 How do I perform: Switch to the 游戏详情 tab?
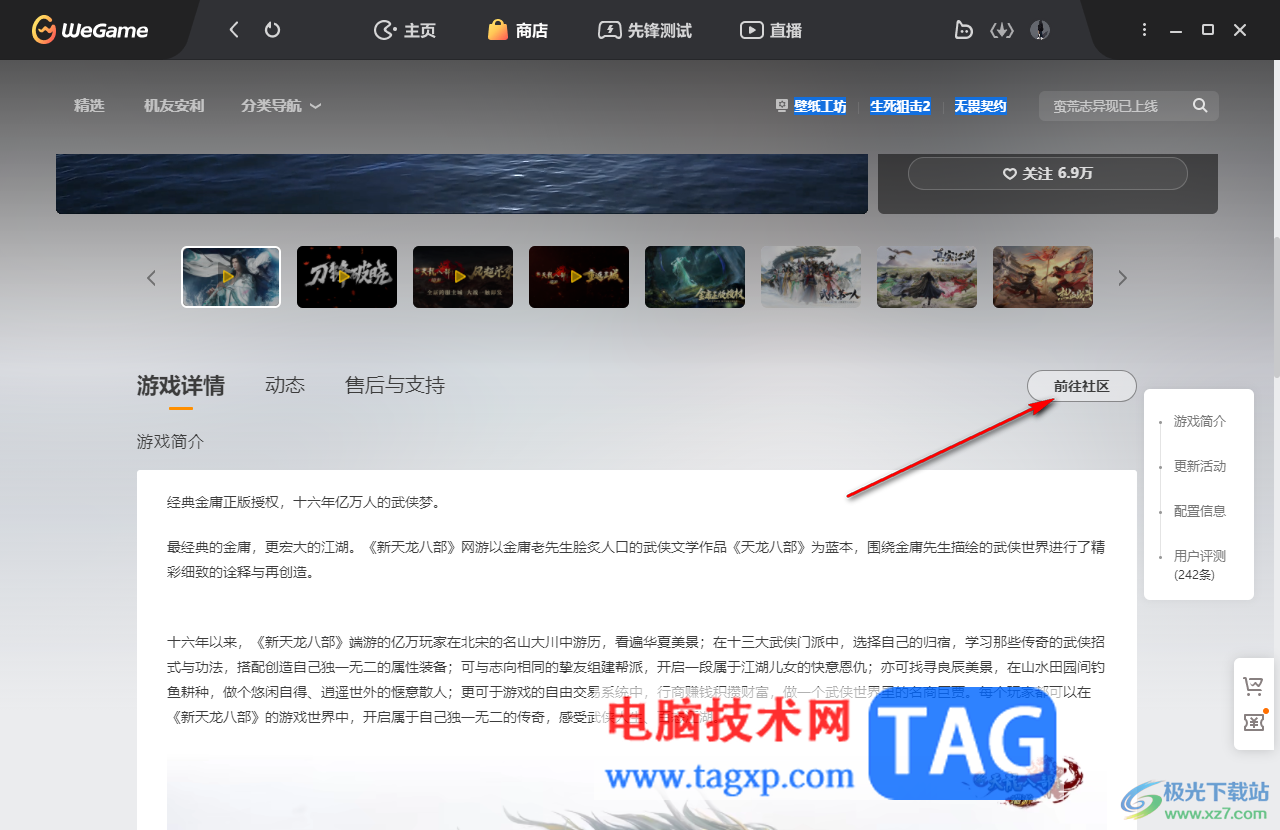[181, 386]
